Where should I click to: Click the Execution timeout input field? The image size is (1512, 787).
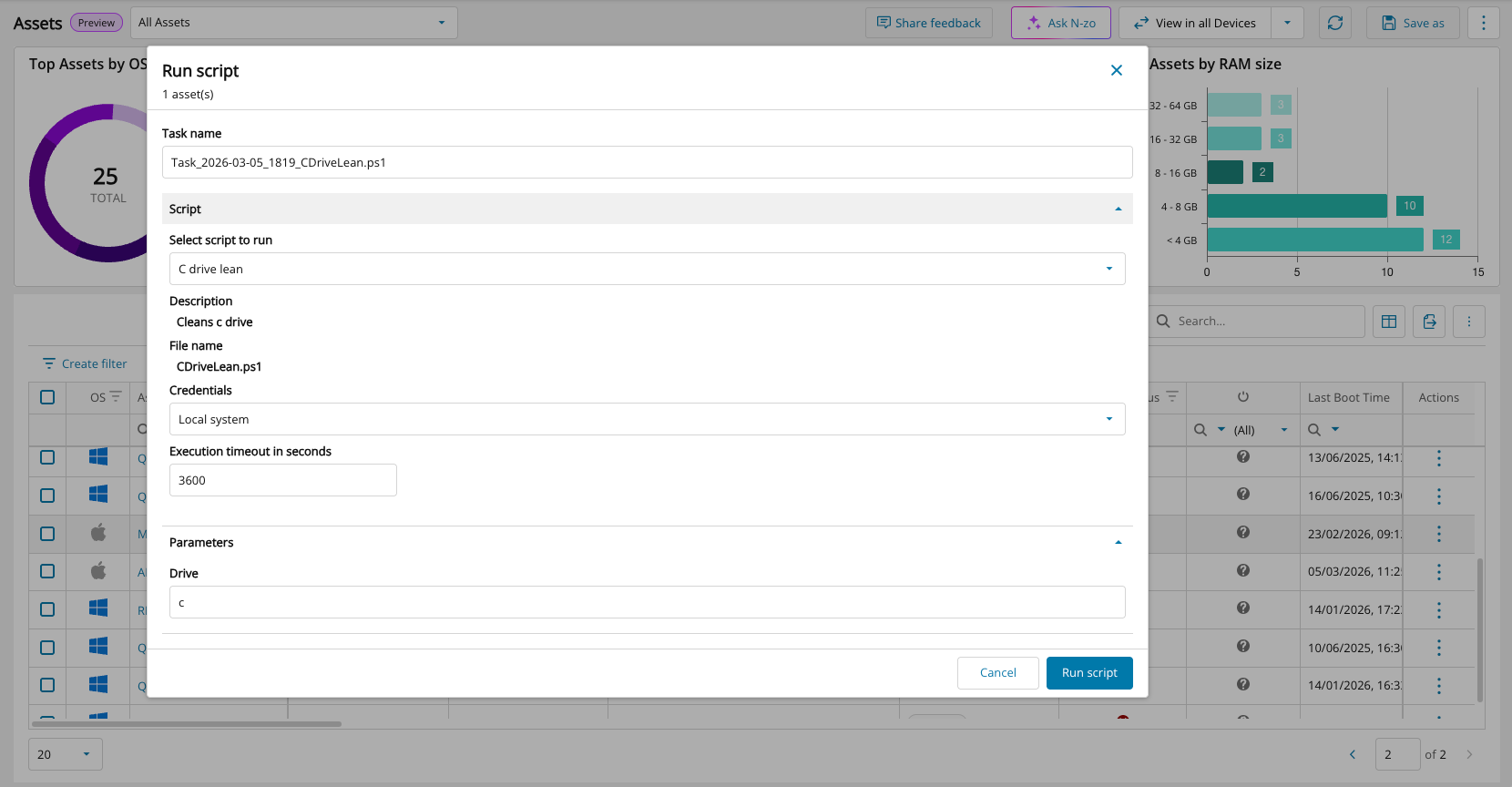pyautogui.click(x=282, y=480)
